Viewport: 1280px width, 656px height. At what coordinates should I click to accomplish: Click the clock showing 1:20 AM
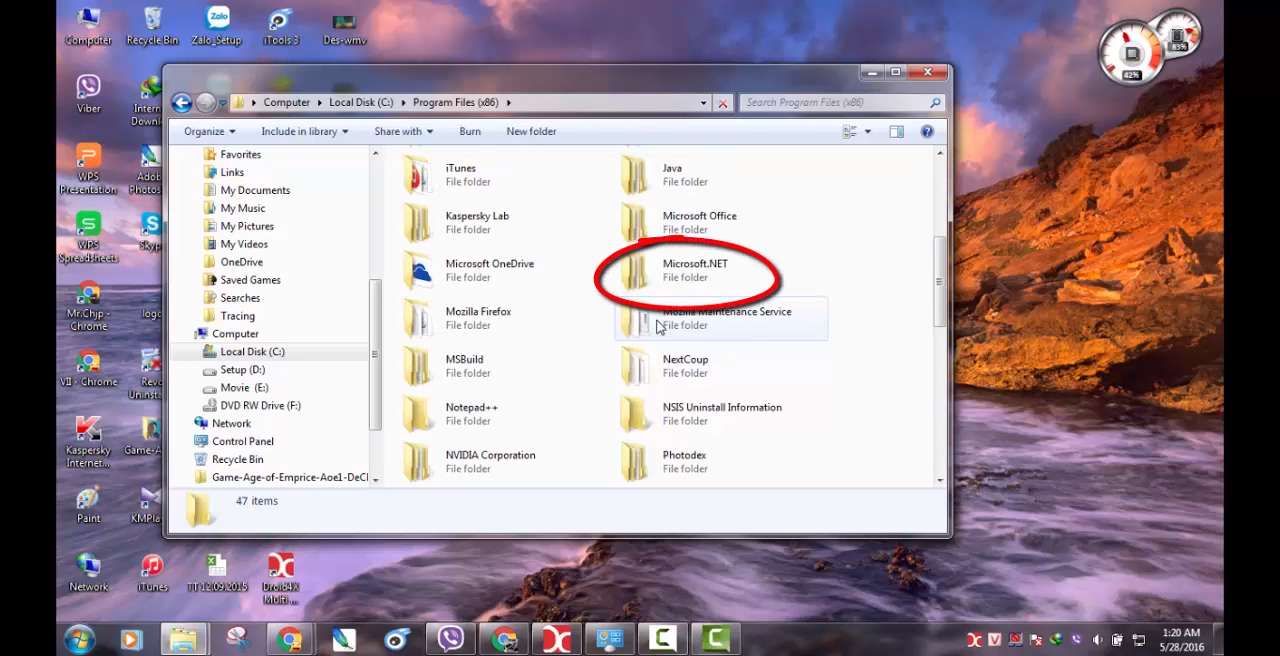[x=1181, y=633]
